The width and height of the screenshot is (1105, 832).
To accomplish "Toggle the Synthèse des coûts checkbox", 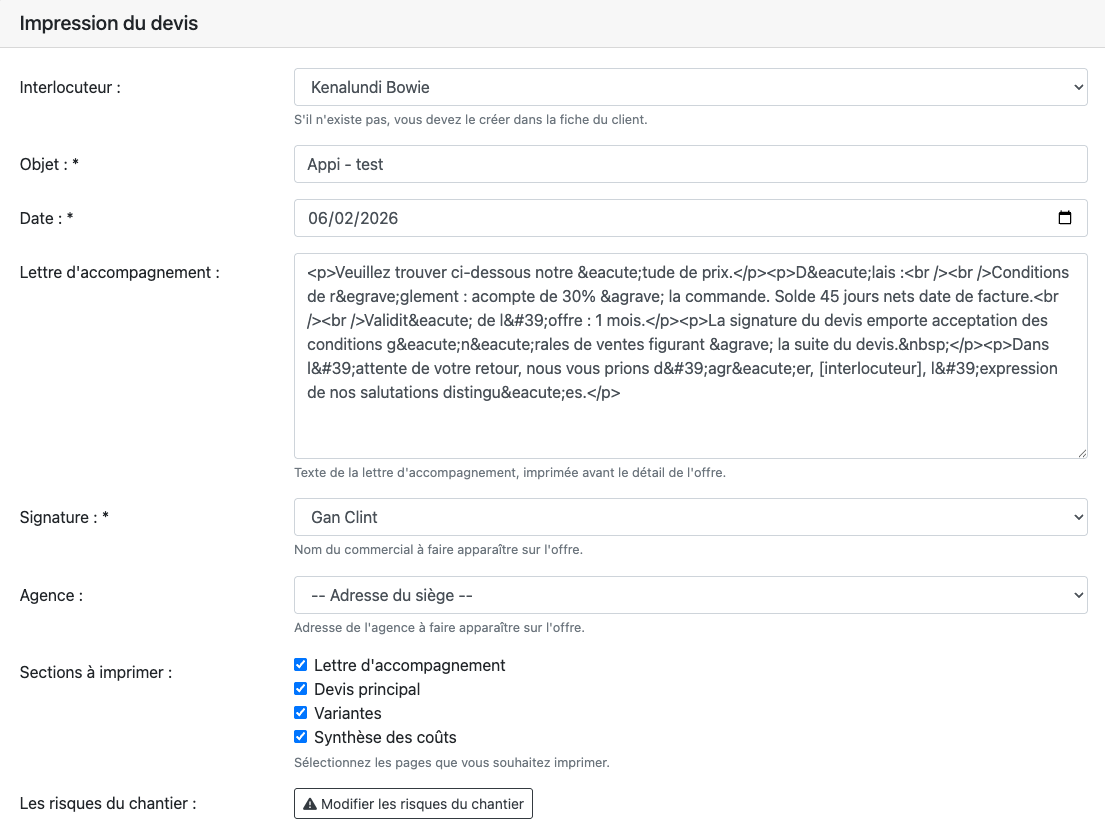I will (x=301, y=737).
